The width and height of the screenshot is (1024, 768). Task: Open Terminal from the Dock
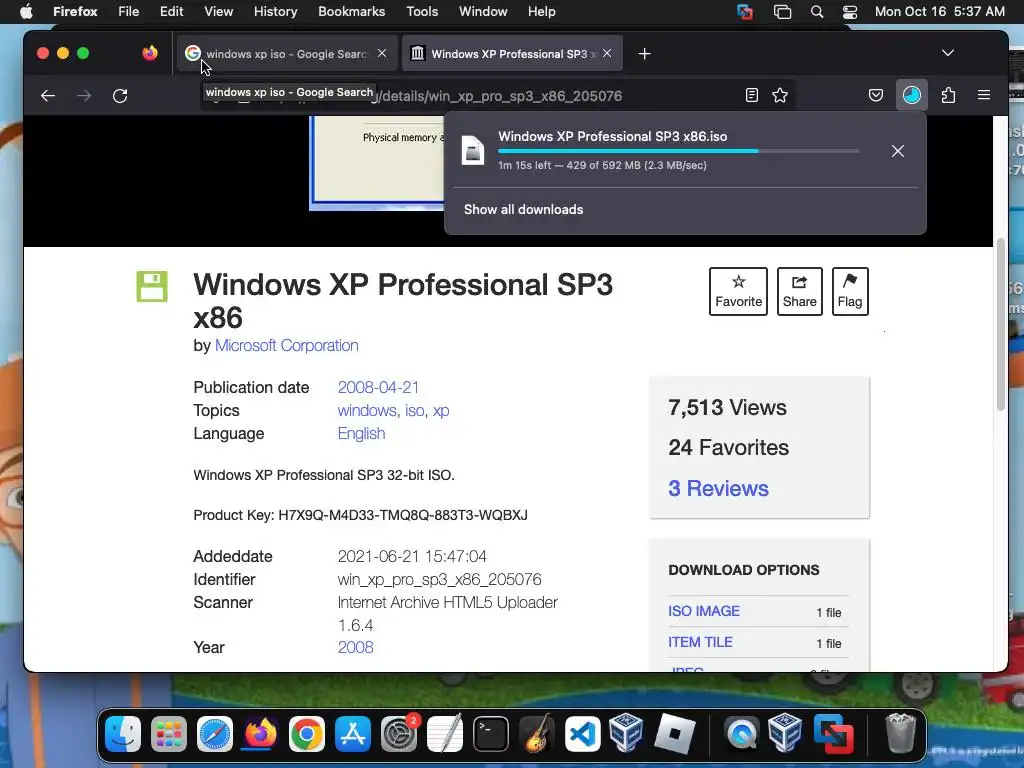coord(490,734)
